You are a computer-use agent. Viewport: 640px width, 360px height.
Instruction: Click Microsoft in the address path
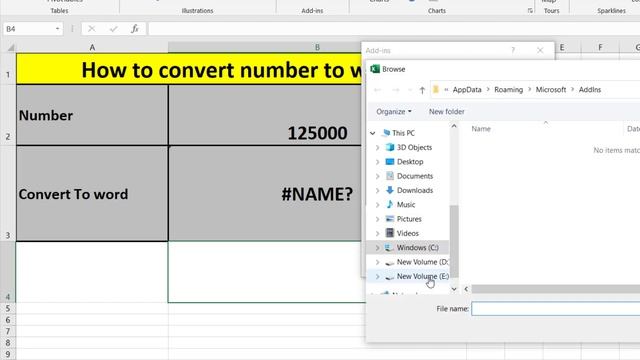click(x=551, y=90)
